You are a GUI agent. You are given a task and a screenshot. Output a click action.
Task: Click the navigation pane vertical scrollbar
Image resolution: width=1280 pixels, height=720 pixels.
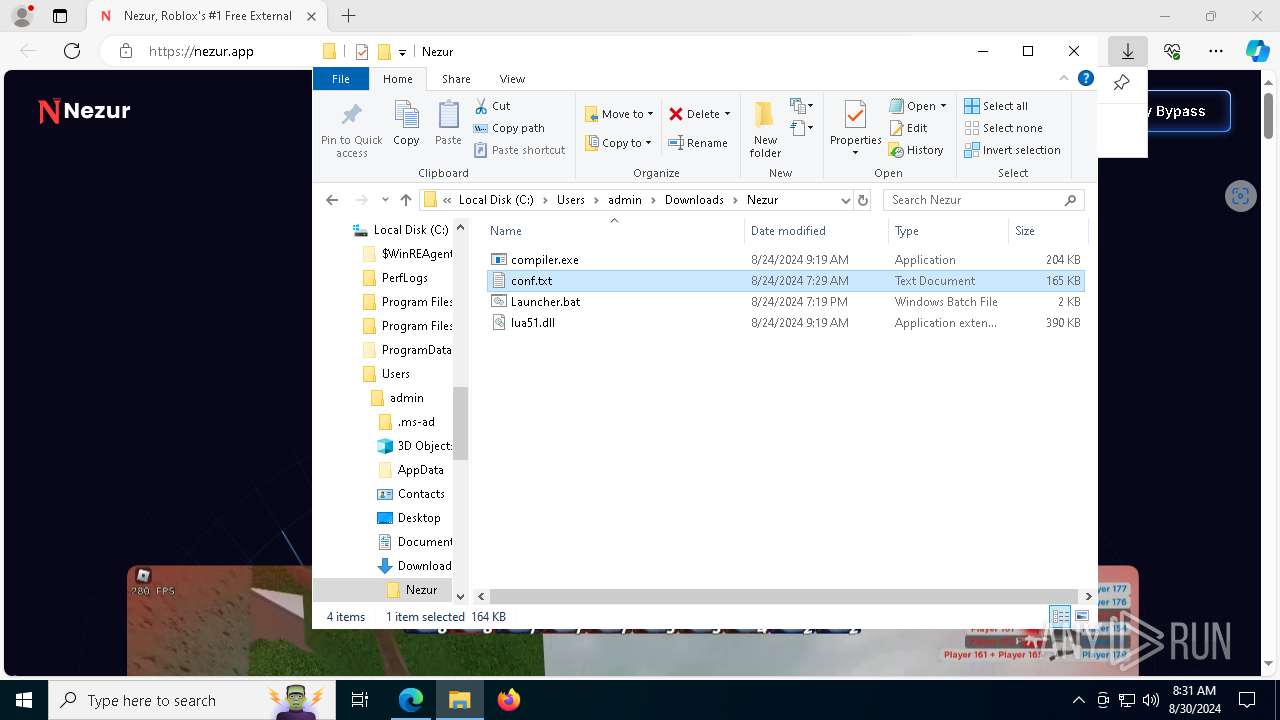pos(461,423)
